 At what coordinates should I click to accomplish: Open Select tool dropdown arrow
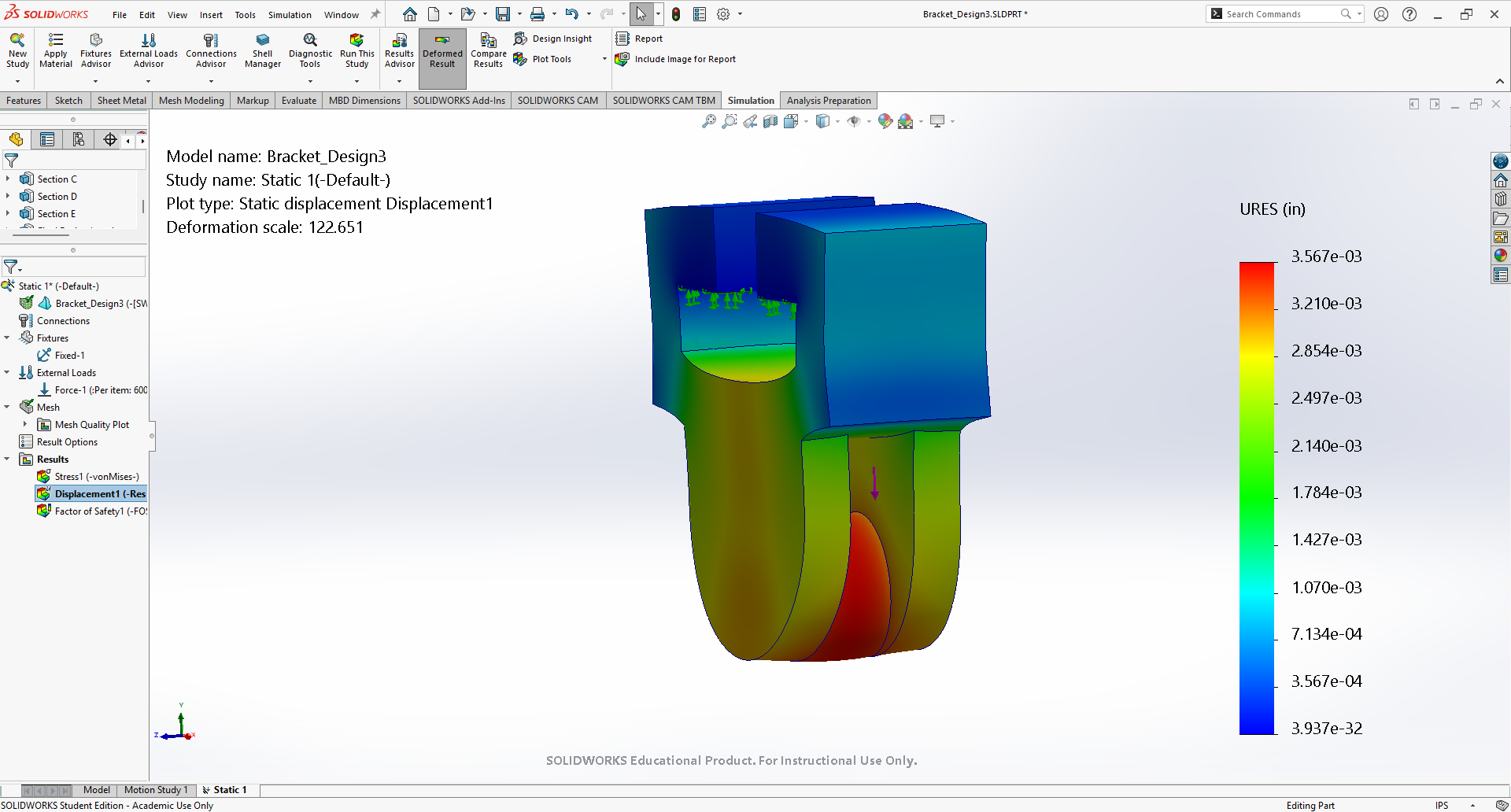(658, 14)
